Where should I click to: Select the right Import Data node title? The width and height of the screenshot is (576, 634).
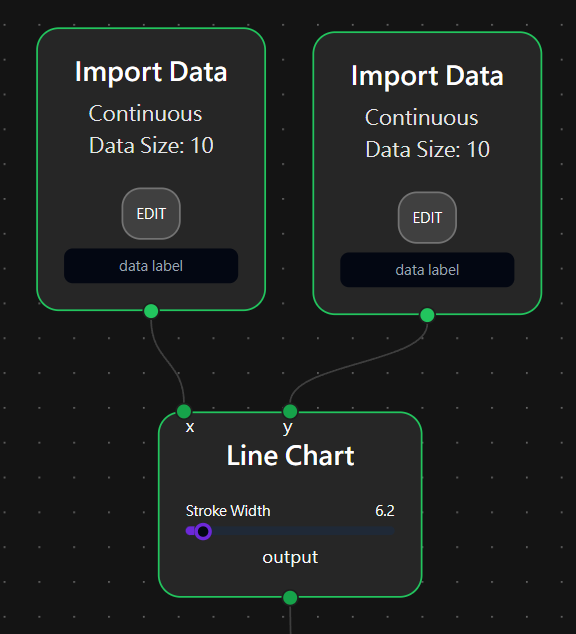[427, 76]
